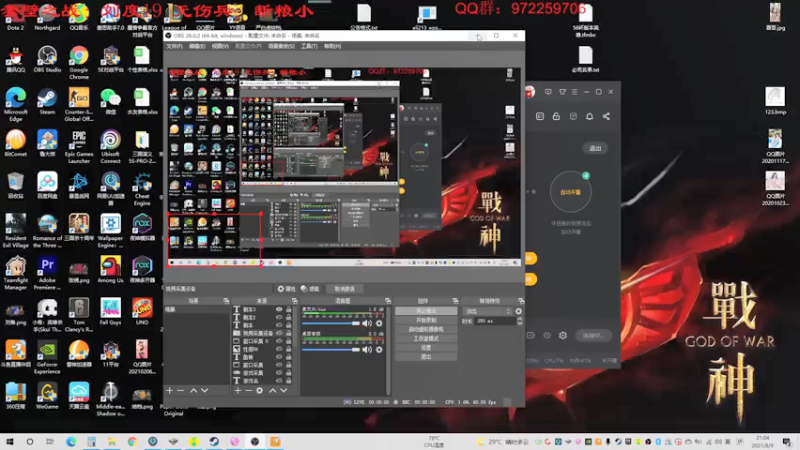The height and width of the screenshot is (450, 800).
Task: Click the unlock icon in streaming assistant window
Action: click(x=556, y=116)
